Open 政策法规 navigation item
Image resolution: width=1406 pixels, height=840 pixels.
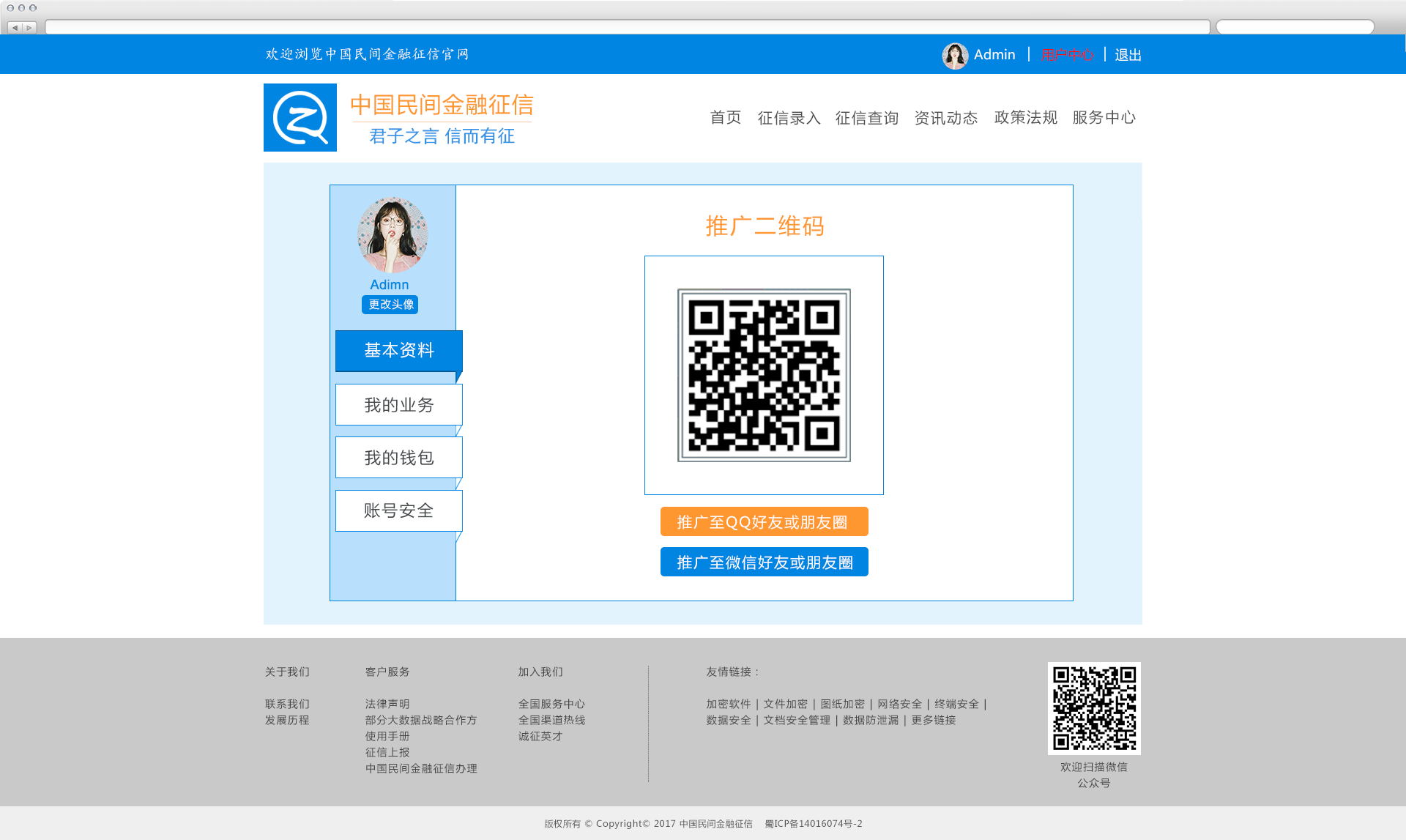coord(1025,117)
